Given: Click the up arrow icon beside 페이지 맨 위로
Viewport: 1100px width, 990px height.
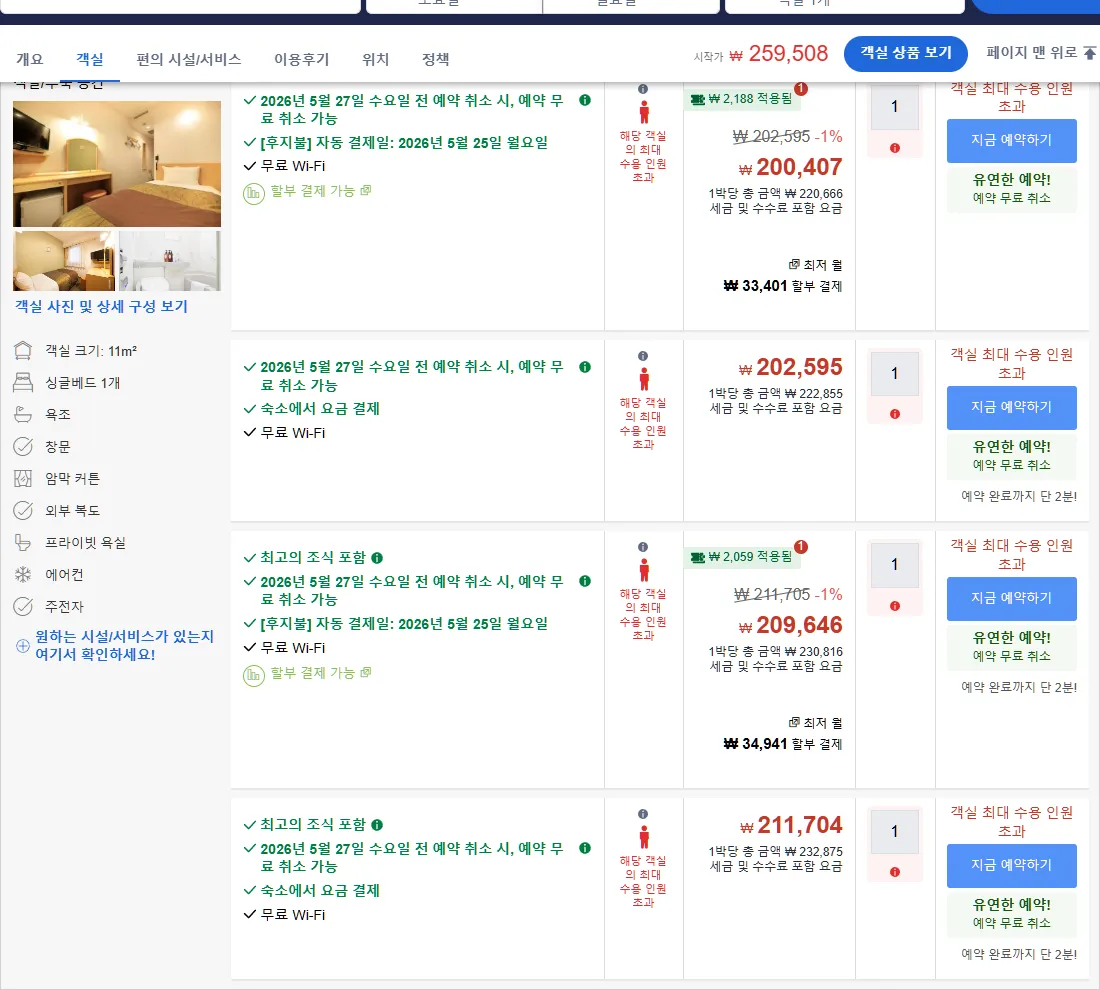Looking at the screenshot, I should (1089, 53).
